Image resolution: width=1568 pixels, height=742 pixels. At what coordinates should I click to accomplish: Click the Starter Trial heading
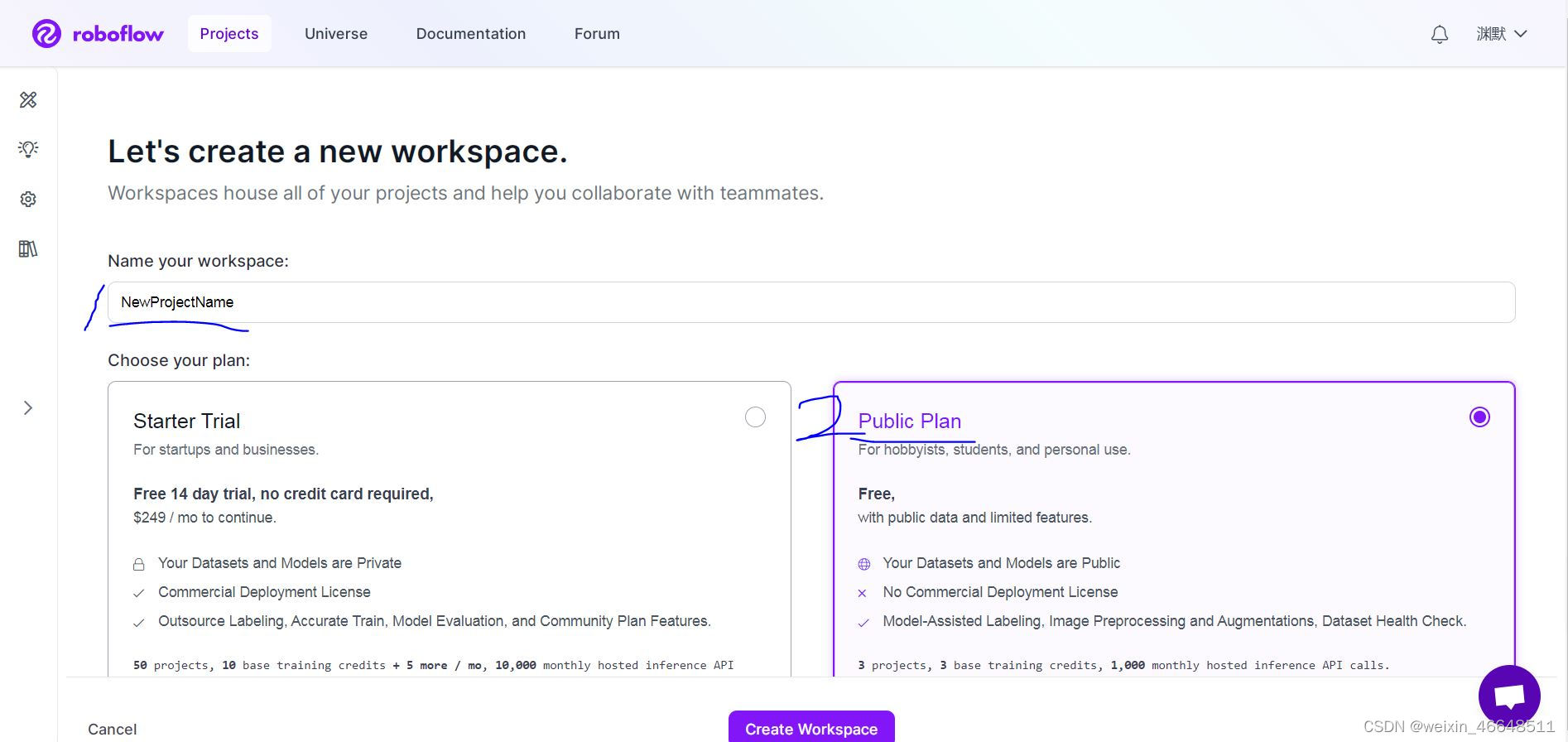coord(187,421)
